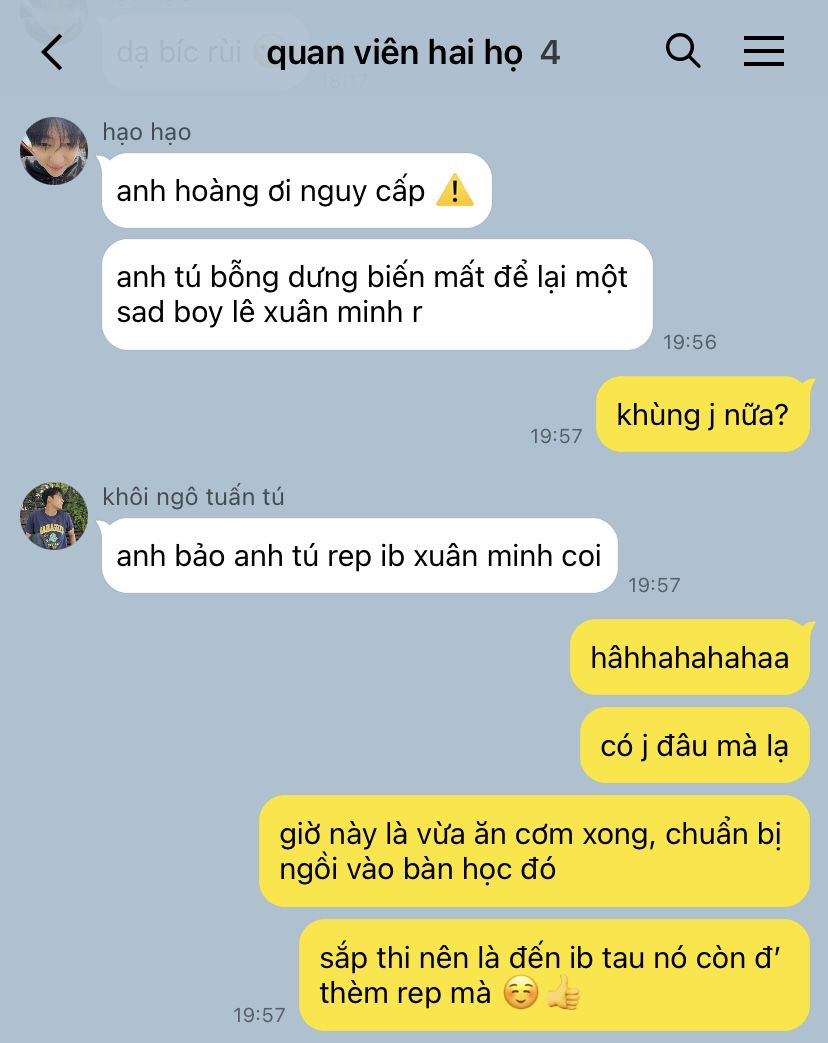Open hạo hạo's profile avatar
This screenshot has height=1043, width=828.
click(x=54, y=151)
